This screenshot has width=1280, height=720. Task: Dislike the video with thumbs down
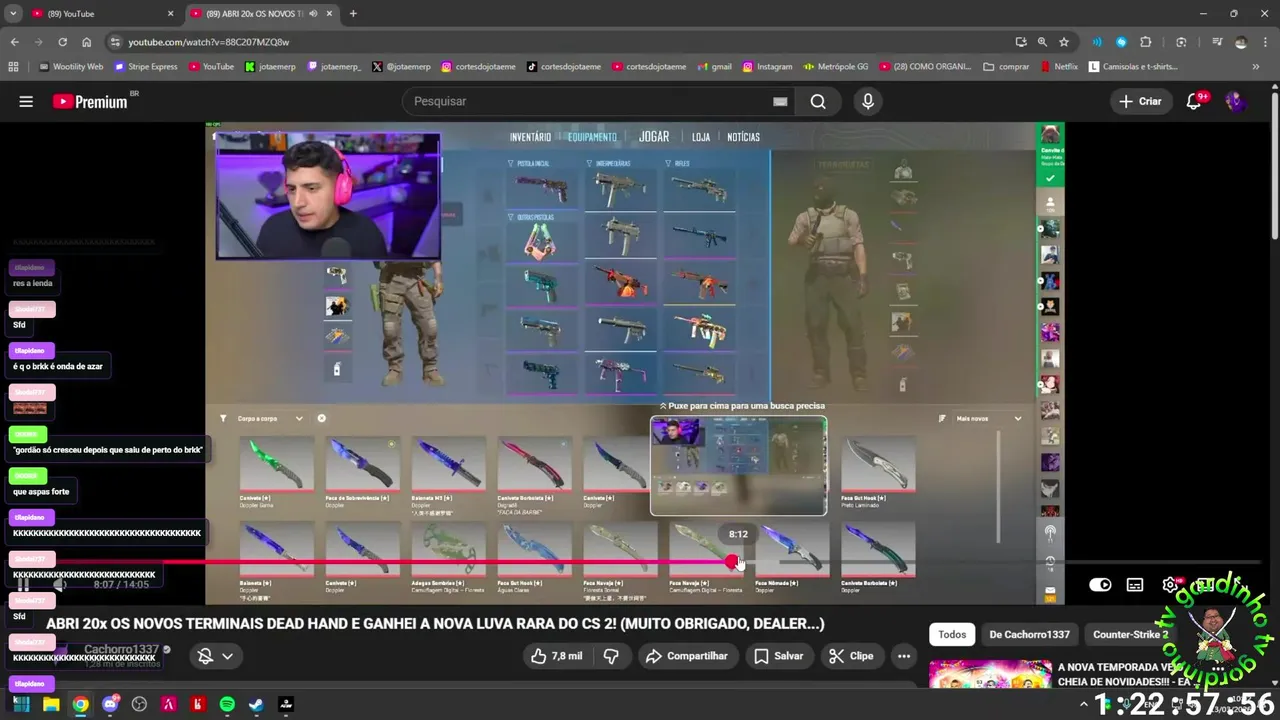click(611, 656)
